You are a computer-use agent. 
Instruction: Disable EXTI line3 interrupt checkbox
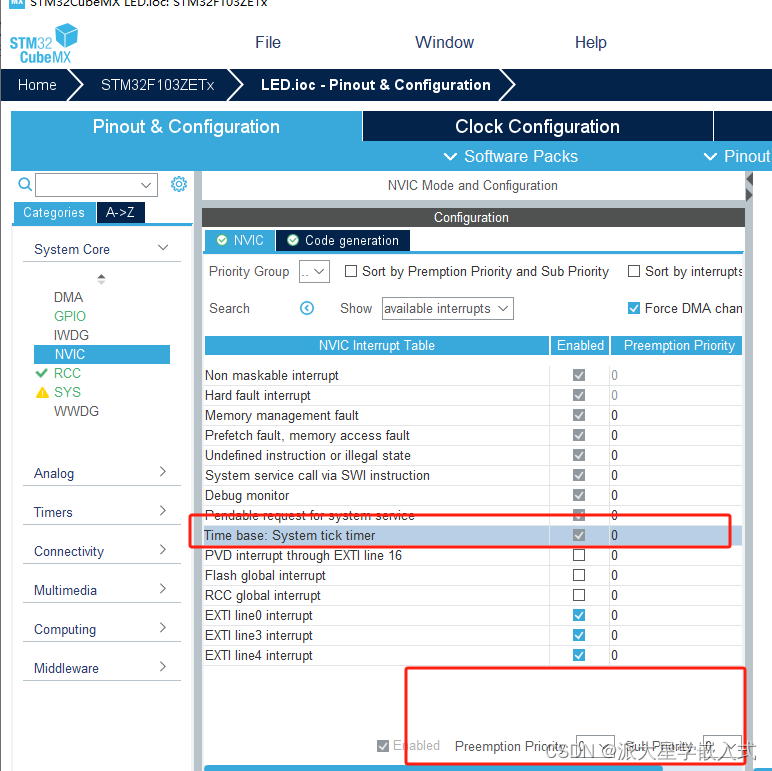(x=579, y=635)
